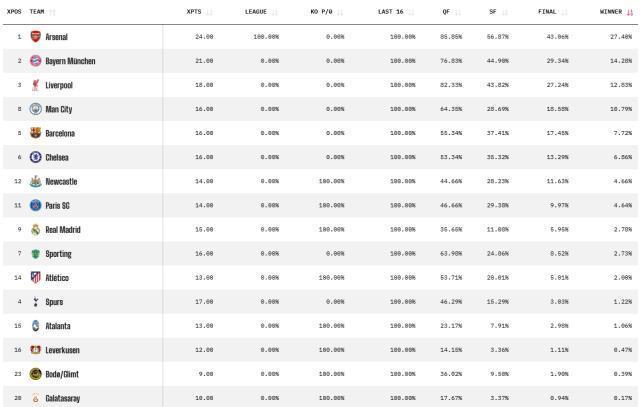Open the Real Madrid team name

pyautogui.click(x=63, y=229)
